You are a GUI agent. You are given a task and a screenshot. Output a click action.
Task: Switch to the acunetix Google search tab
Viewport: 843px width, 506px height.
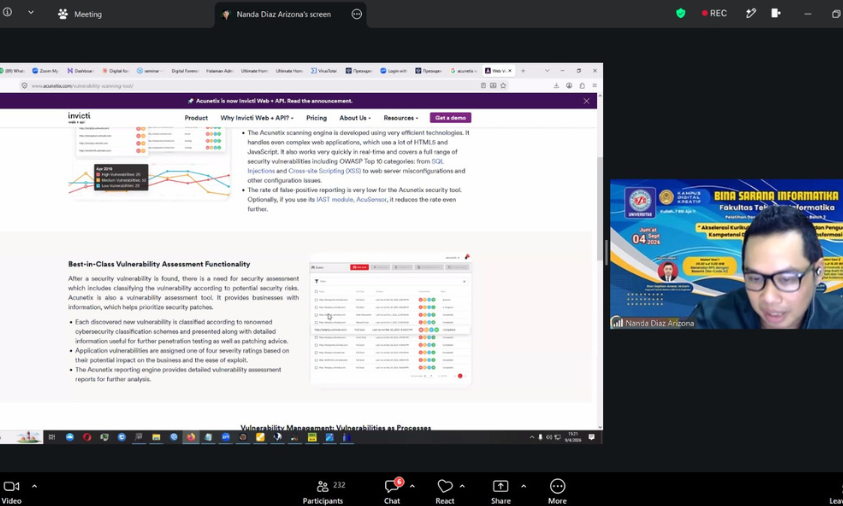pos(464,70)
